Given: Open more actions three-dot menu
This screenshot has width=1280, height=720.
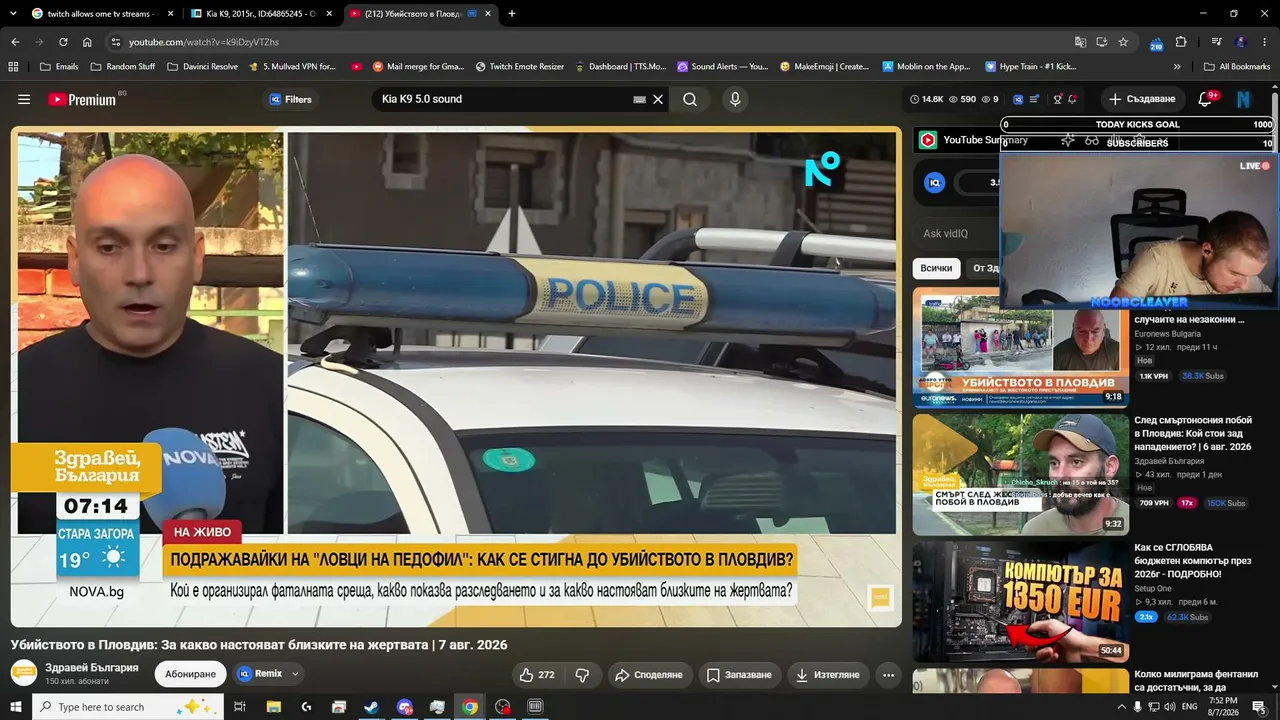Looking at the screenshot, I should click(888, 675).
